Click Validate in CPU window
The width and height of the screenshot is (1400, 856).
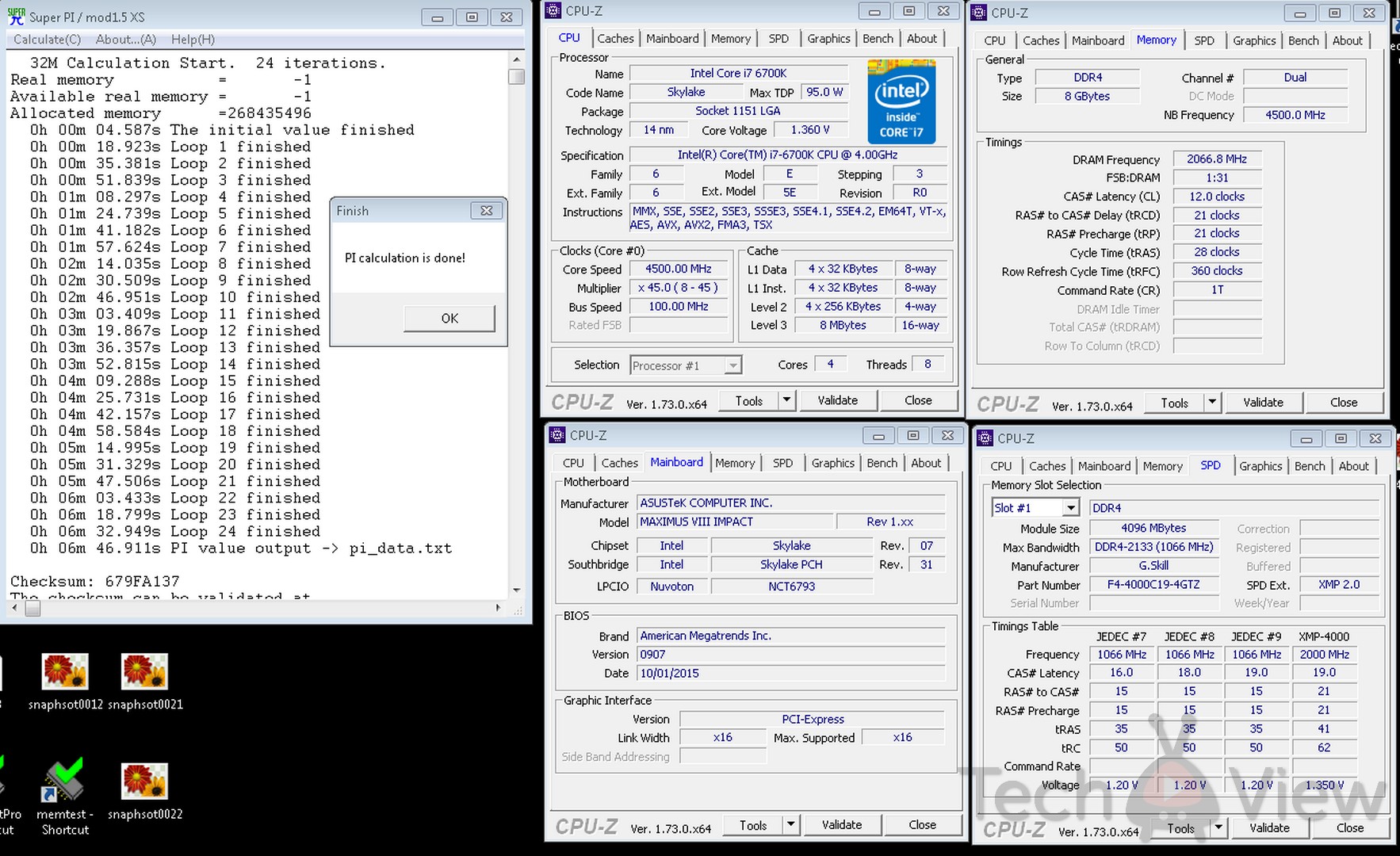click(838, 400)
